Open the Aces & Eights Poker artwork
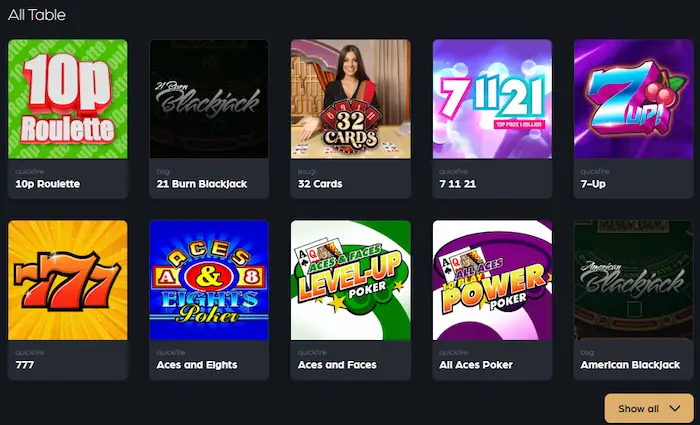The width and height of the screenshot is (700, 425). pyautogui.click(x=209, y=280)
